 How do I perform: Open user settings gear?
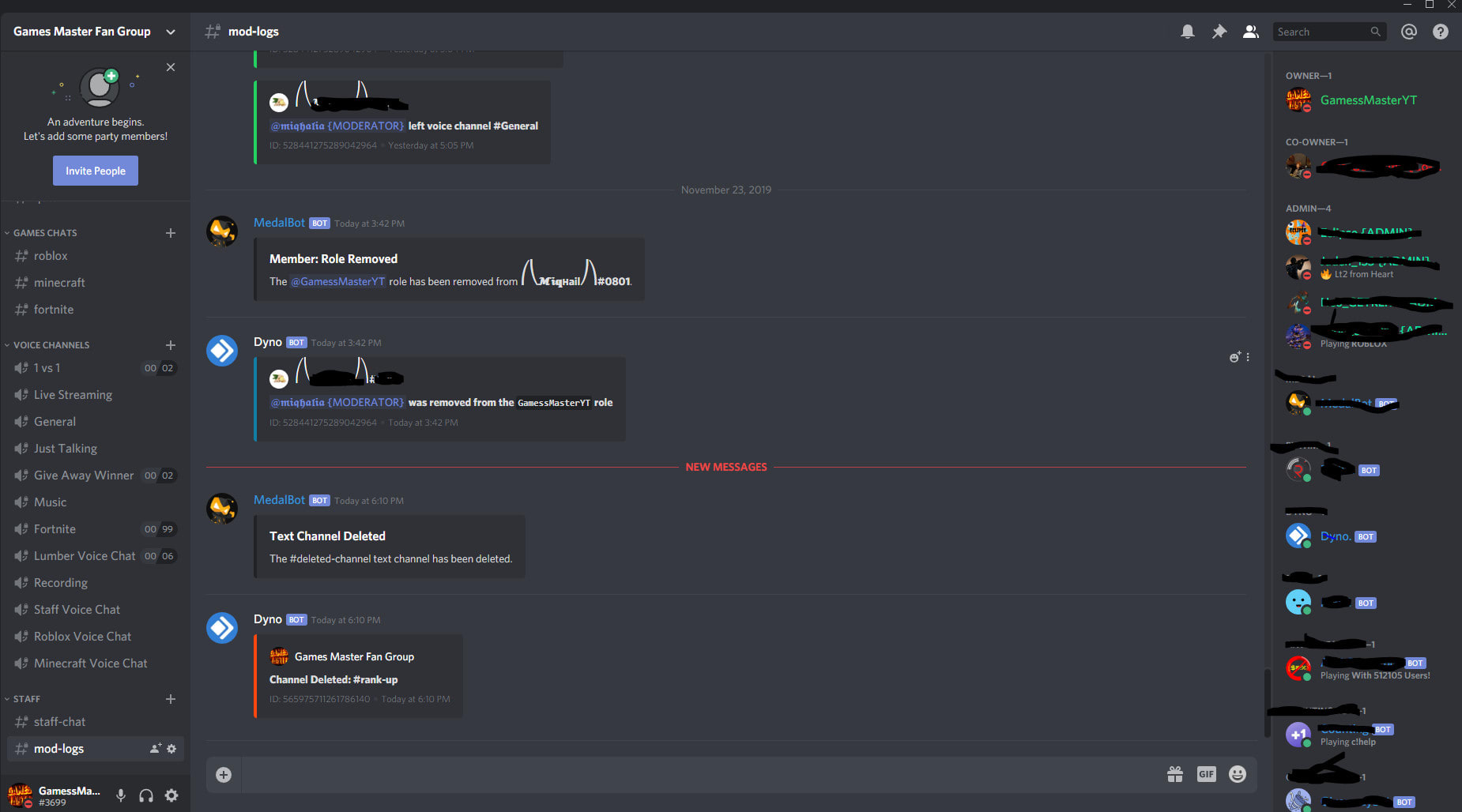click(171, 795)
